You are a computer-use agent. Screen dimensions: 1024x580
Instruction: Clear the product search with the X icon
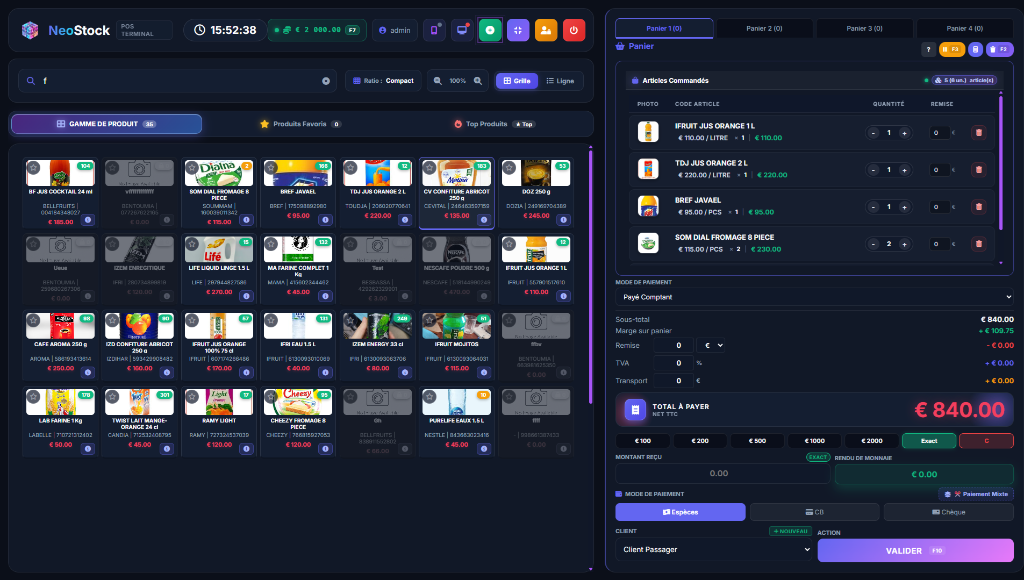pyautogui.click(x=326, y=81)
